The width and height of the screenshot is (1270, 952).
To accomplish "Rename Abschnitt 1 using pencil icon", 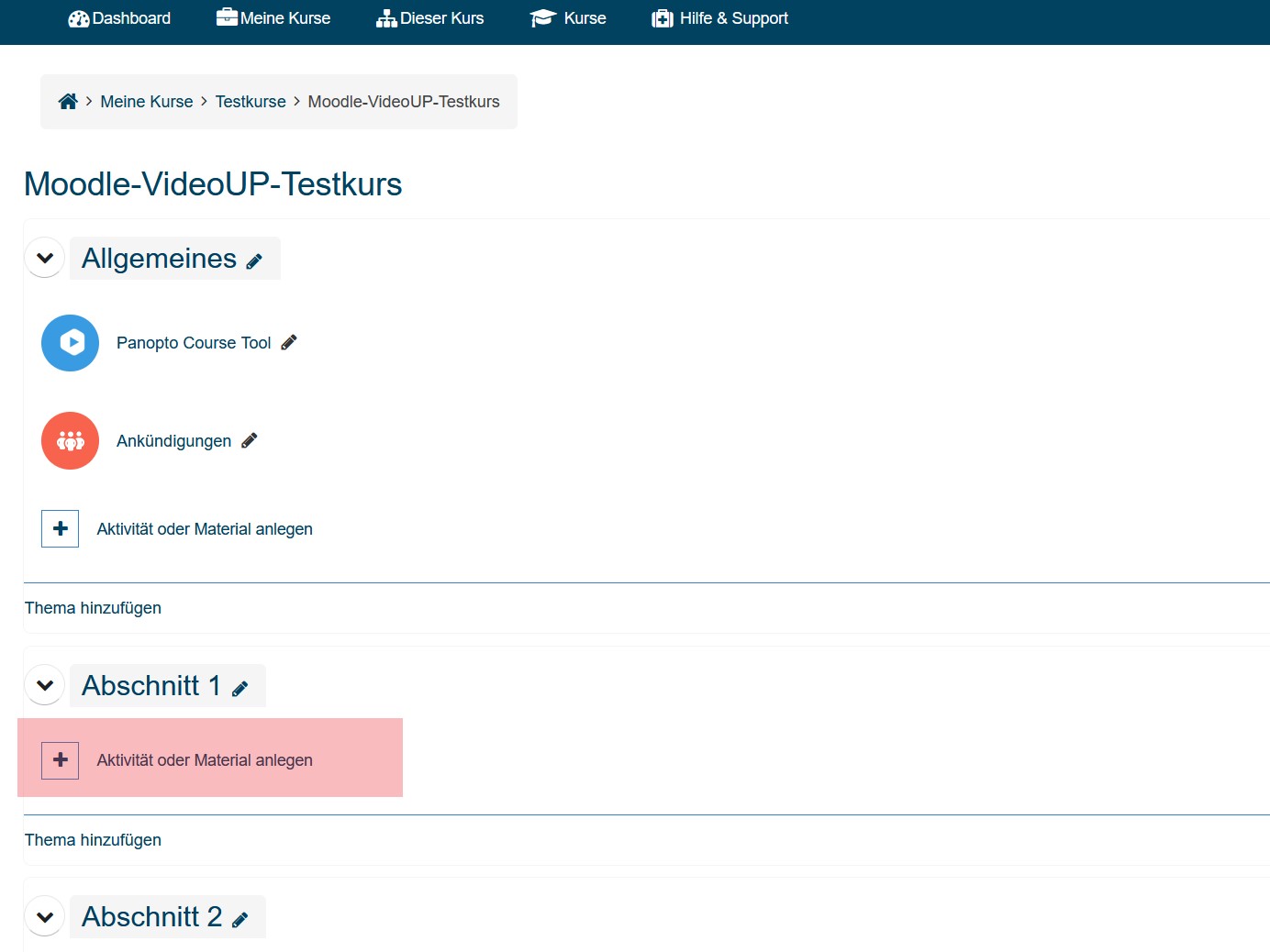I will click(240, 689).
